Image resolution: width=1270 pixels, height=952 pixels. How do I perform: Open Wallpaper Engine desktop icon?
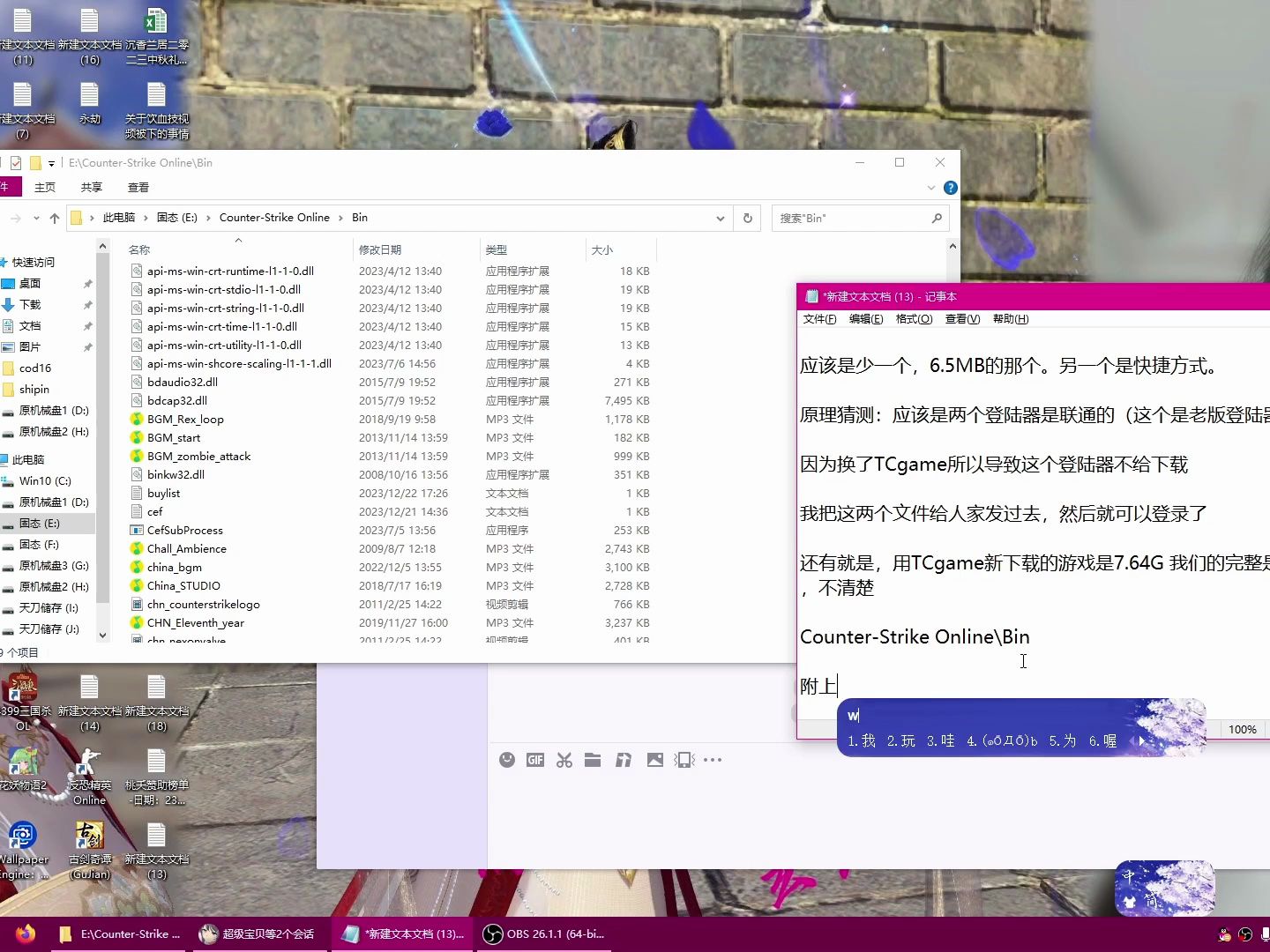[x=24, y=849]
